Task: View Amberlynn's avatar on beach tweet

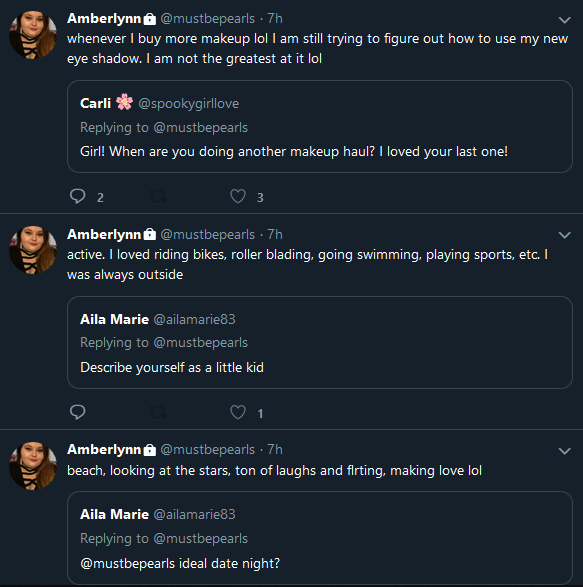Action: (33, 466)
